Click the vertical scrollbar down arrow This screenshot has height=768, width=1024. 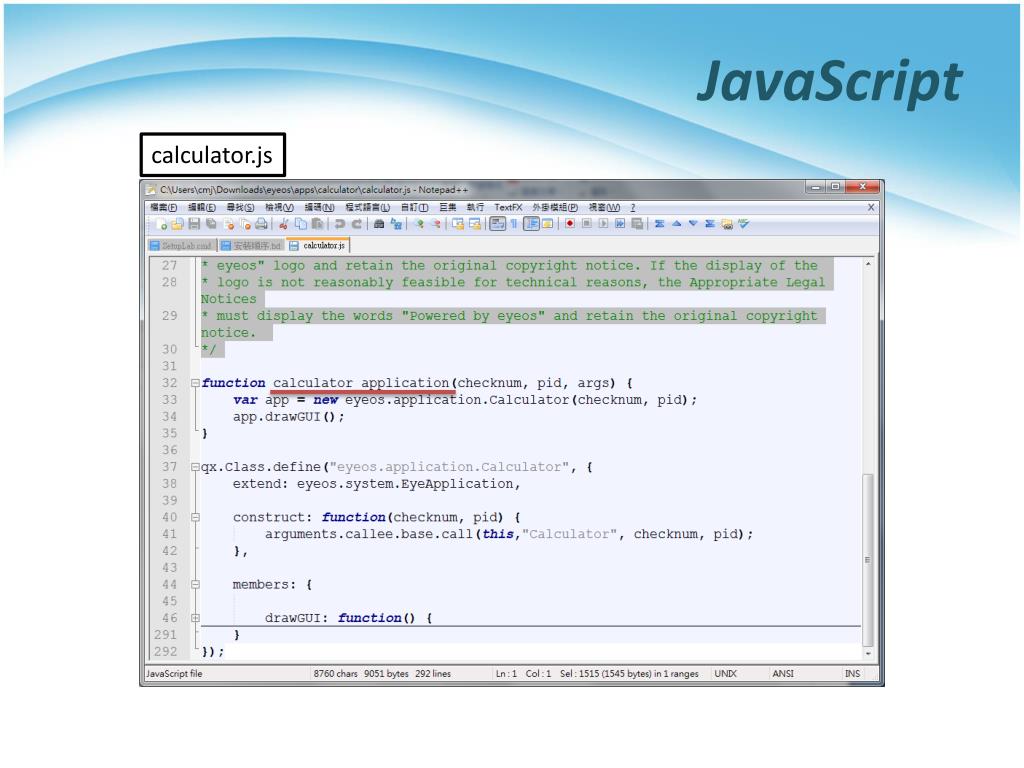(x=868, y=653)
